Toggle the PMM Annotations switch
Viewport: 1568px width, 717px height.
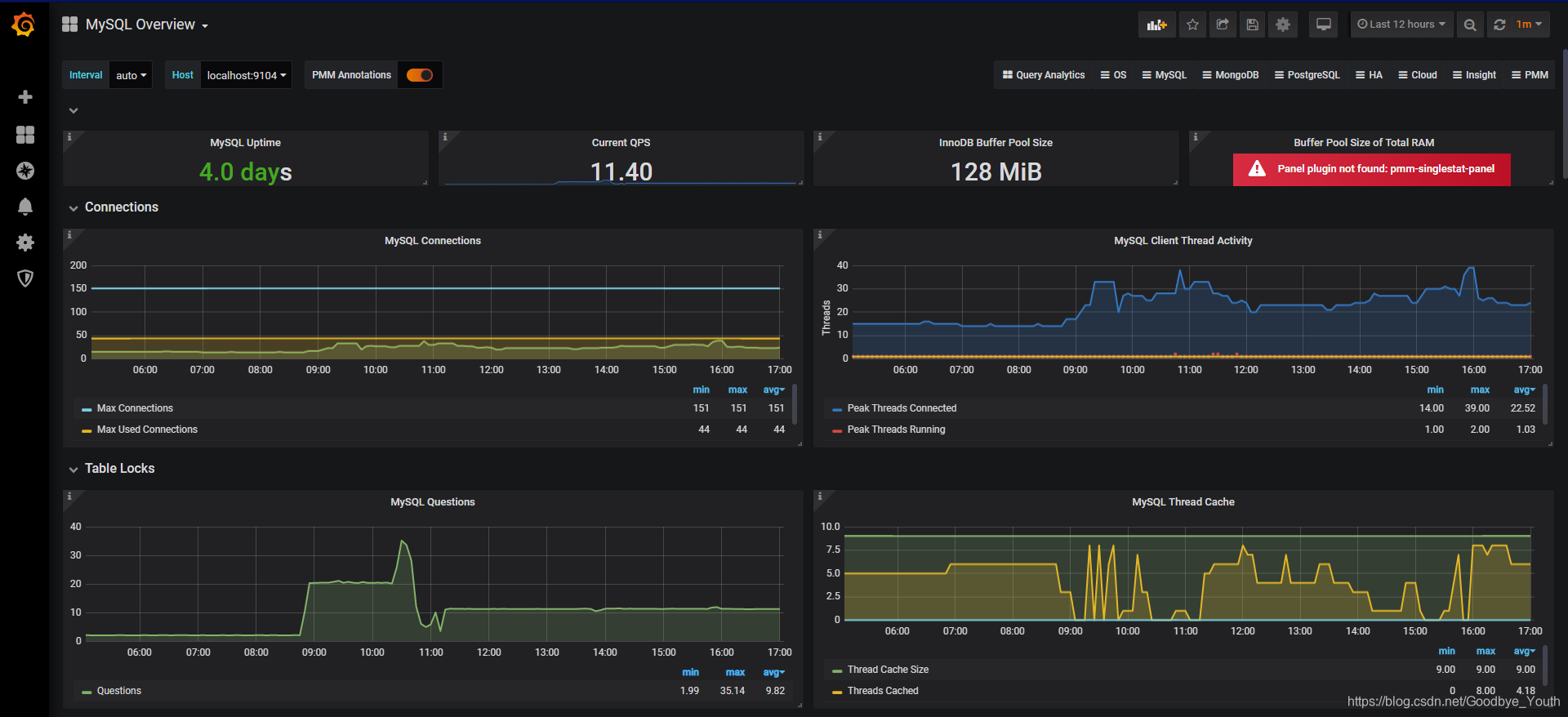point(420,75)
